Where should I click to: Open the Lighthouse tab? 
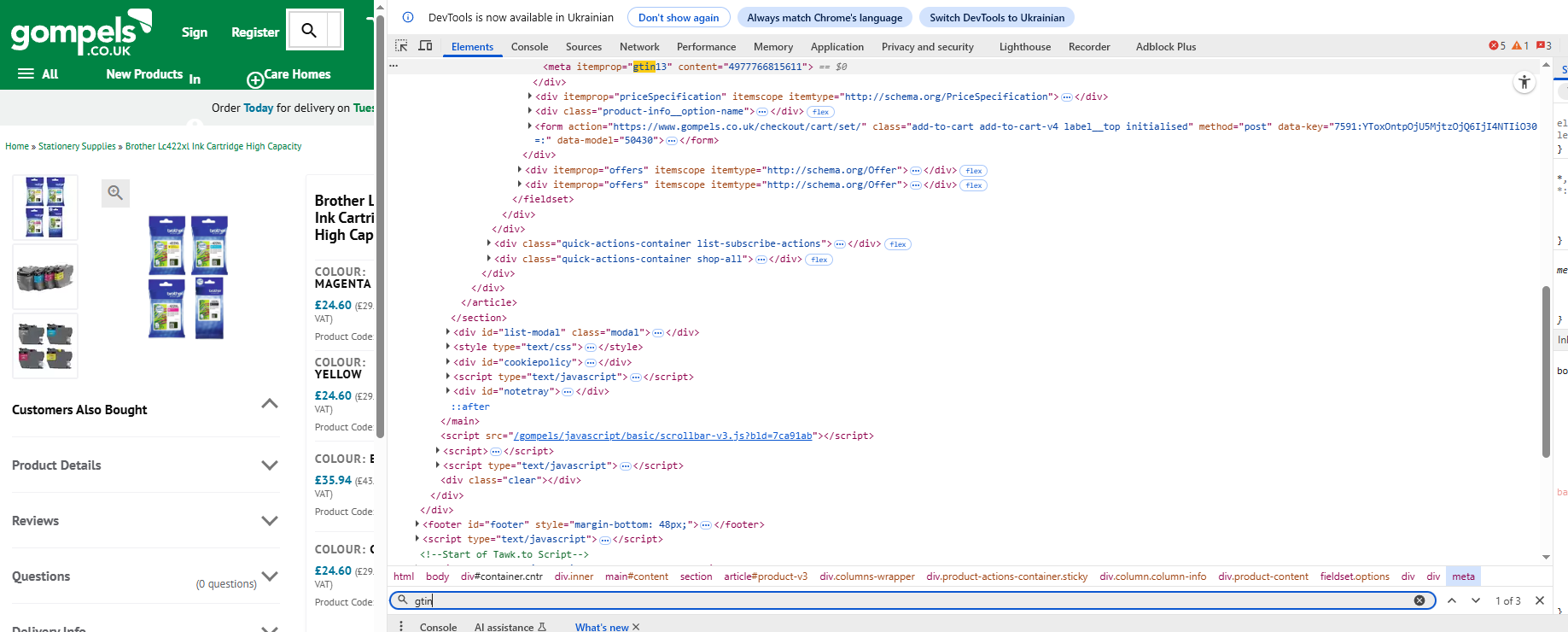[1025, 47]
